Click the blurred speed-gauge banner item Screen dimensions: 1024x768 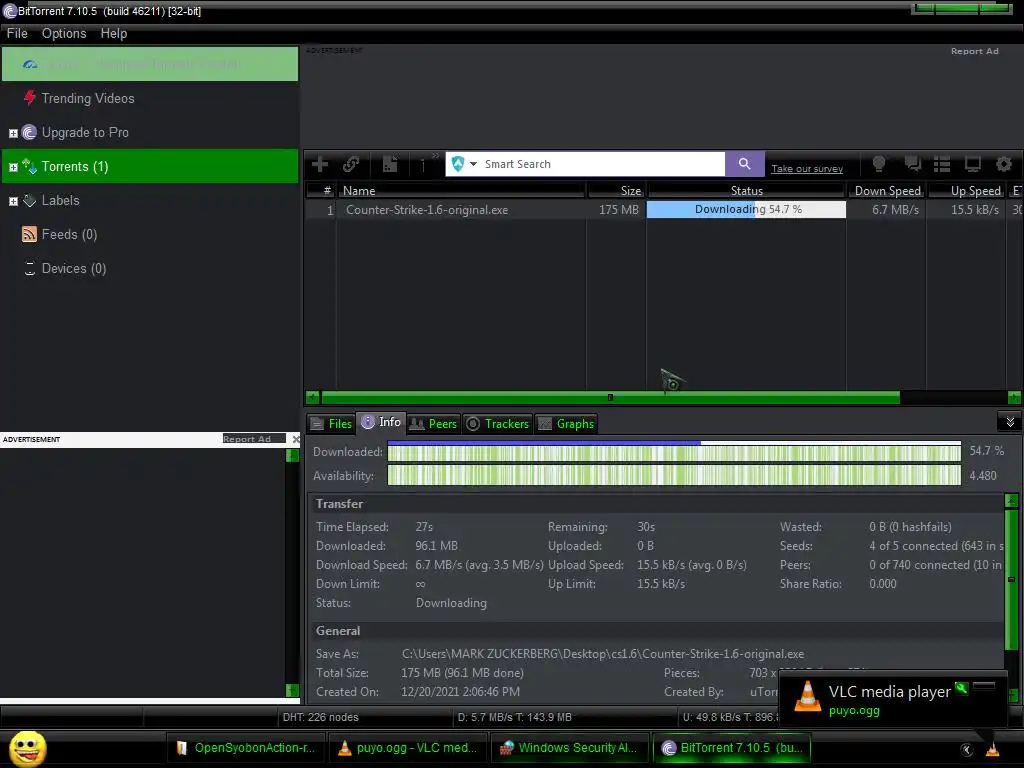(x=150, y=64)
